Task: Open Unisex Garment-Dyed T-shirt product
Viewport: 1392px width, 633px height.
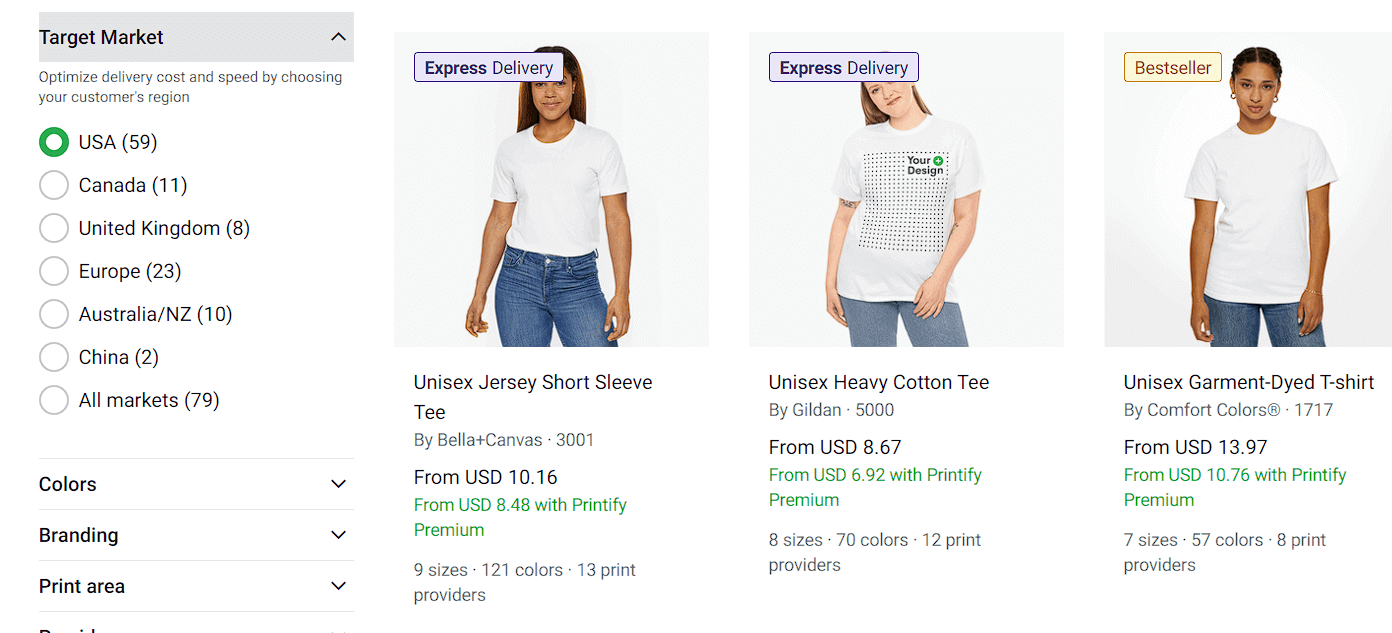Action: 1248,382
